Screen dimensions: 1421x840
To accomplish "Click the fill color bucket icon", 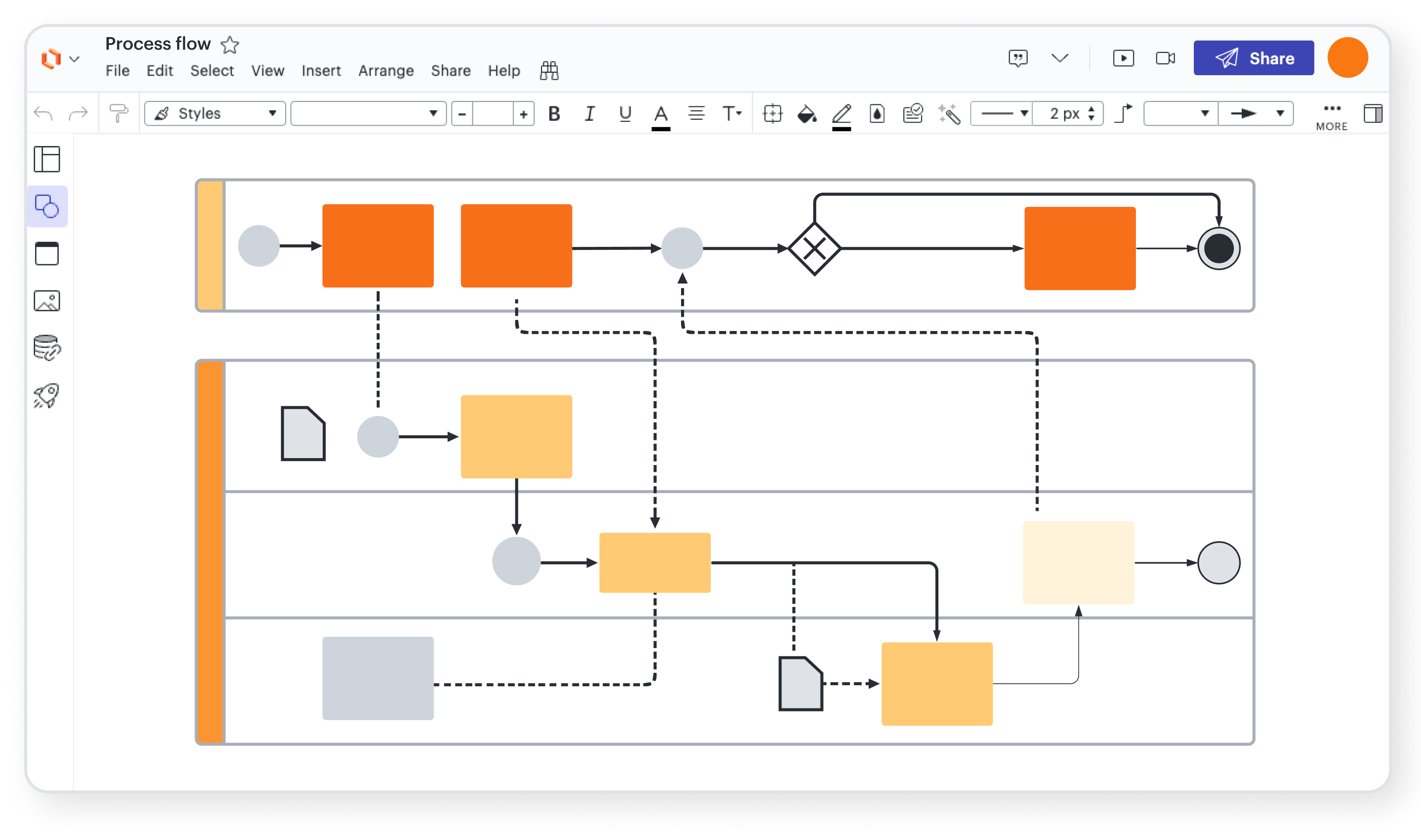I will (x=806, y=114).
